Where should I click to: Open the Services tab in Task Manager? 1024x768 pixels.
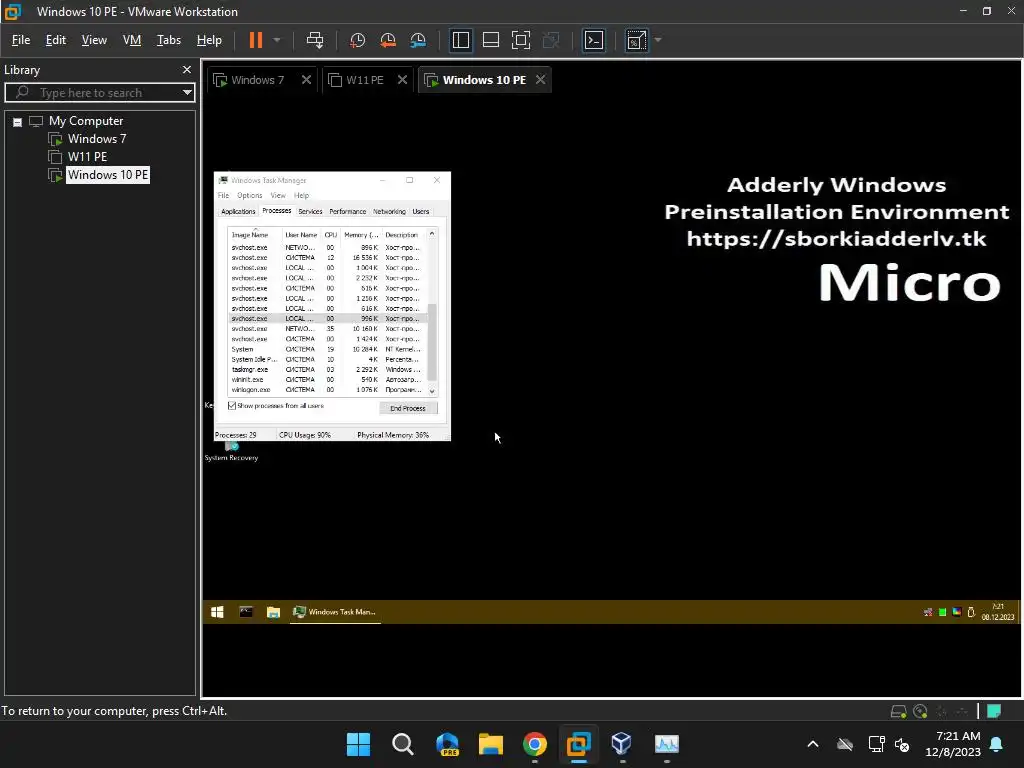(x=310, y=212)
